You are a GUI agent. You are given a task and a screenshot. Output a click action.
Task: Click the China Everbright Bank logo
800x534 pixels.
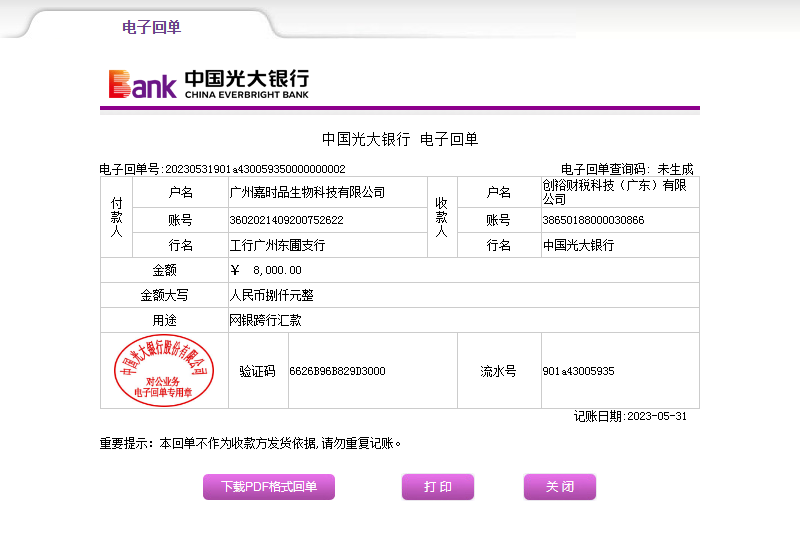(x=209, y=84)
